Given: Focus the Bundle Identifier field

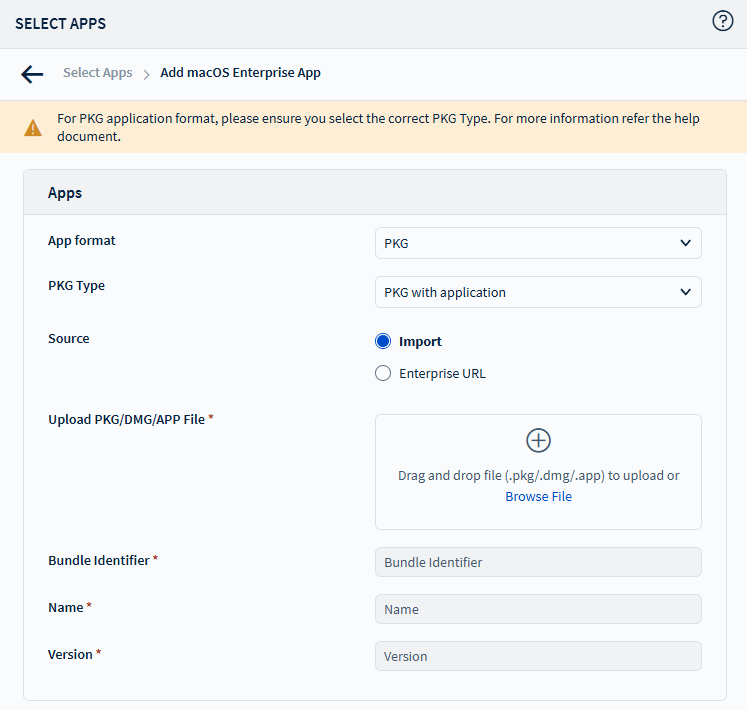Looking at the screenshot, I should tap(538, 562).
